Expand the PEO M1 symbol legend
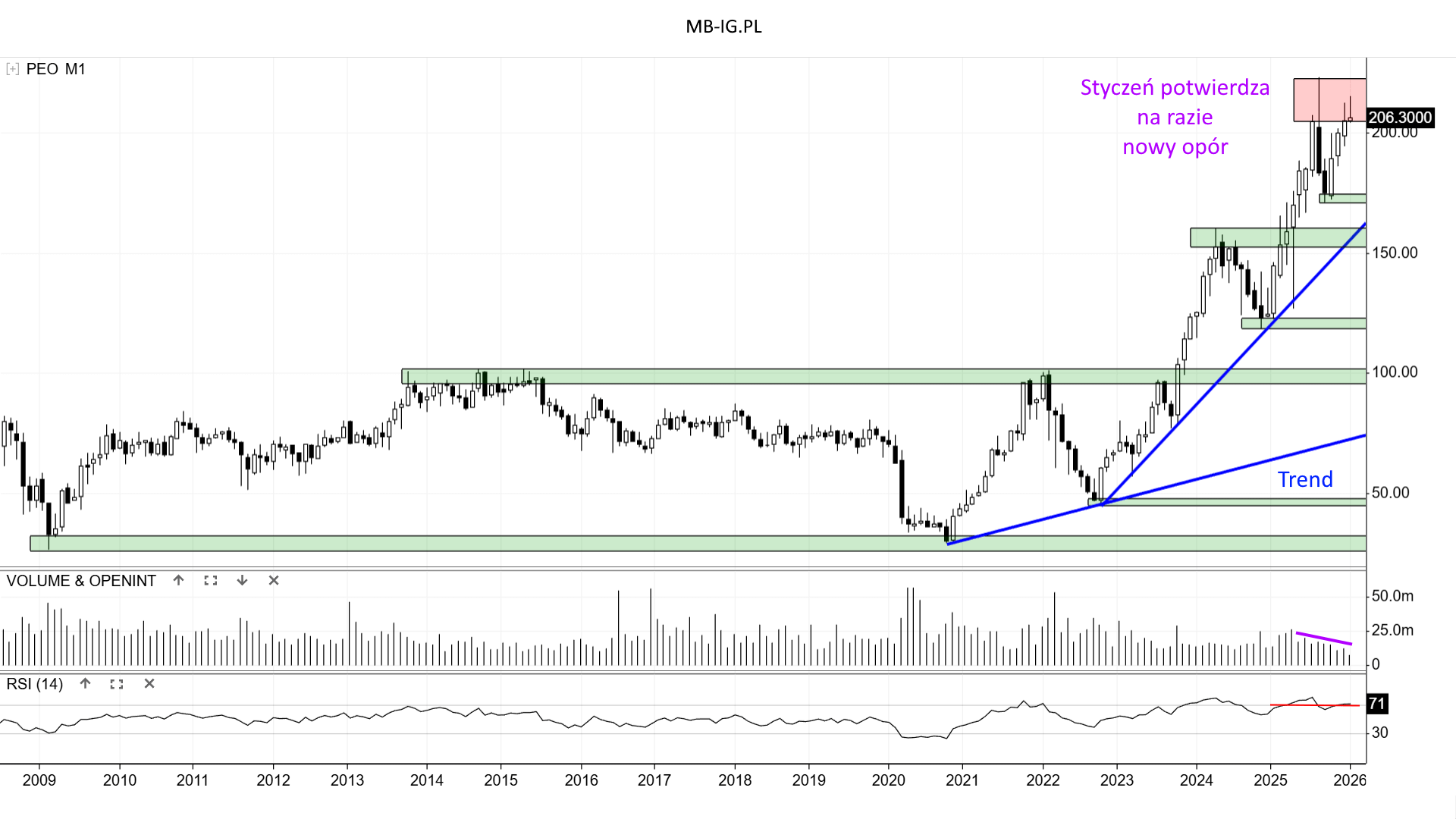Screen dimensions: 1456x819 pos(12,69)
